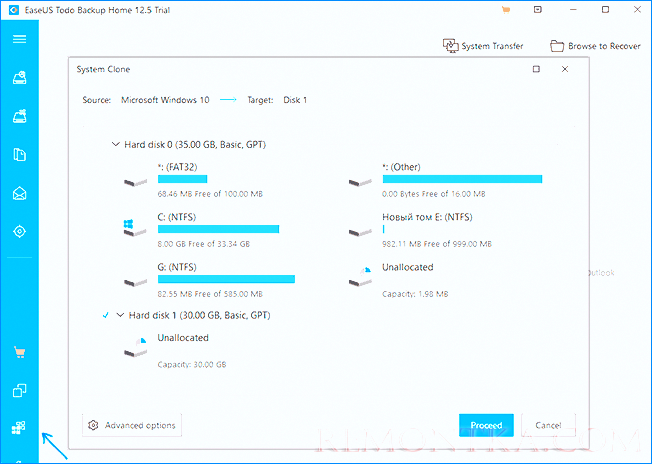Open the hamburger menu in the sidebar
Screen dimensions: 652x464
point(20,39)
